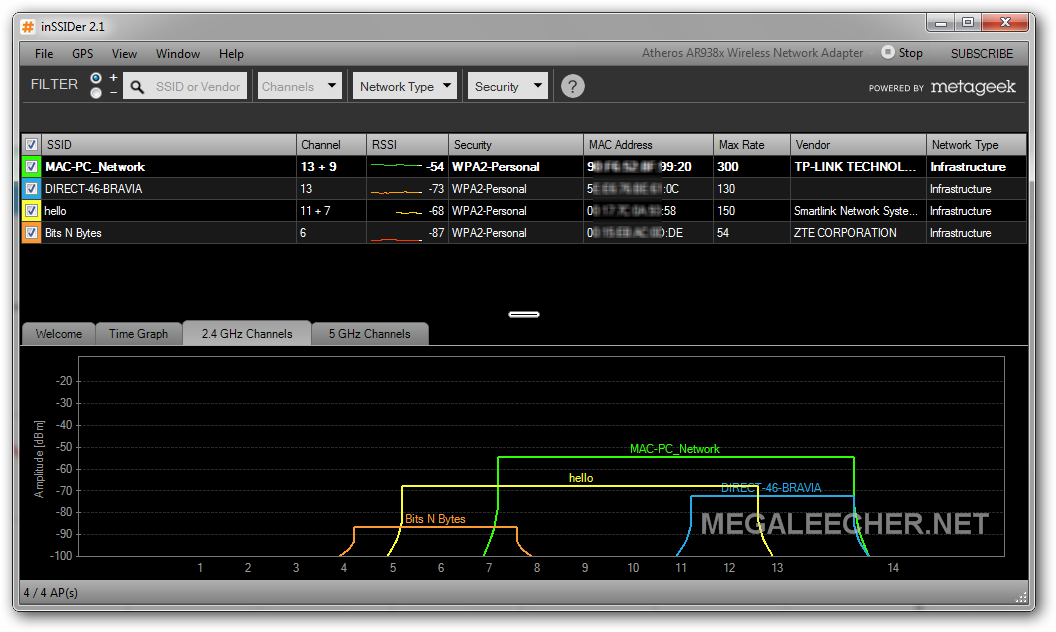Click the Smartlink Network Syste... vendor cell
The image size is (1056, 632).
coord(856,211)
